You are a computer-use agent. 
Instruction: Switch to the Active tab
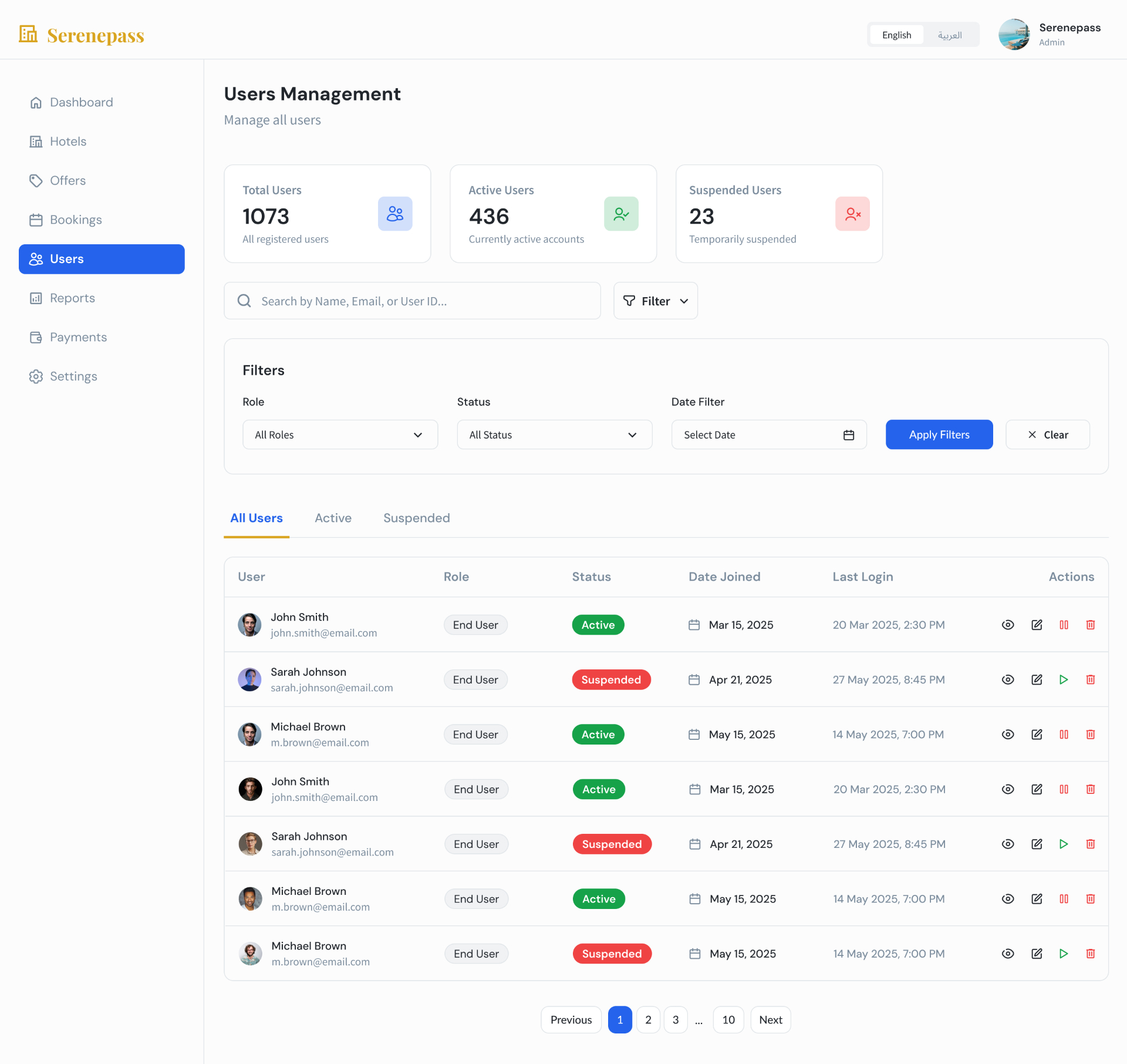333,518
